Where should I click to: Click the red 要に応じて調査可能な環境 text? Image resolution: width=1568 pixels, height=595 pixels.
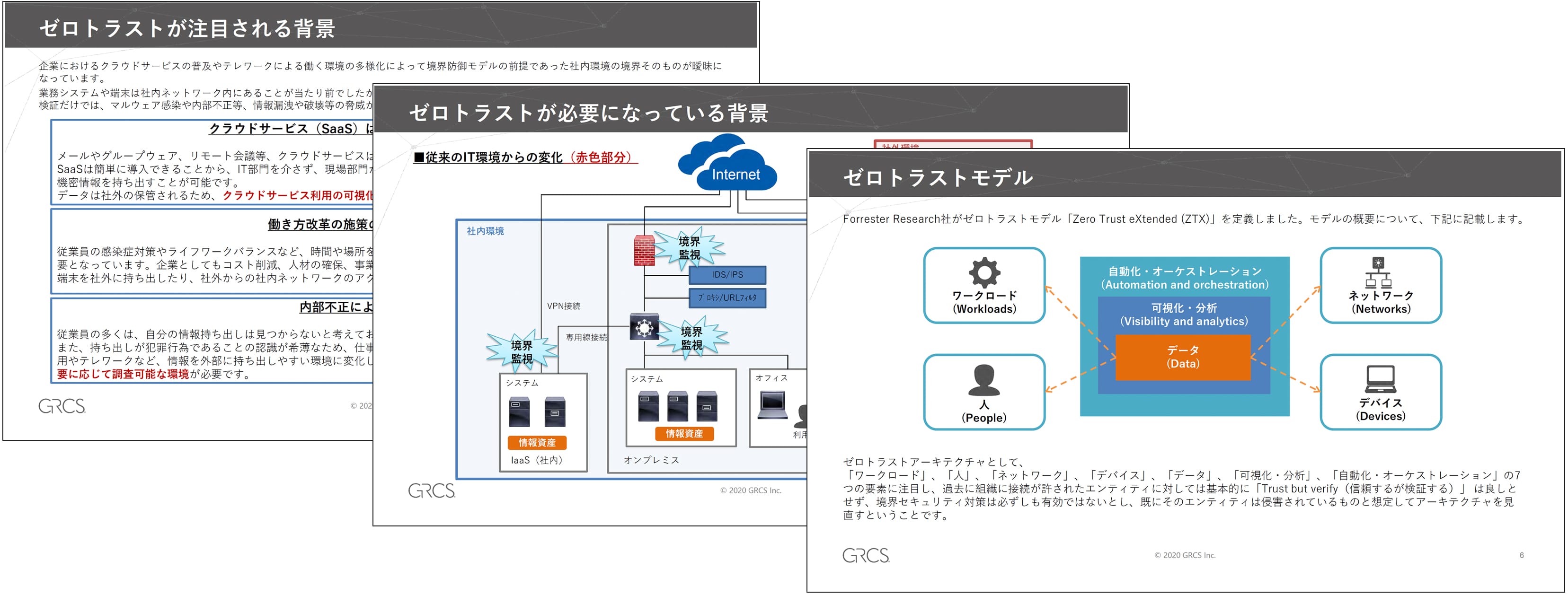coord(123,374)
